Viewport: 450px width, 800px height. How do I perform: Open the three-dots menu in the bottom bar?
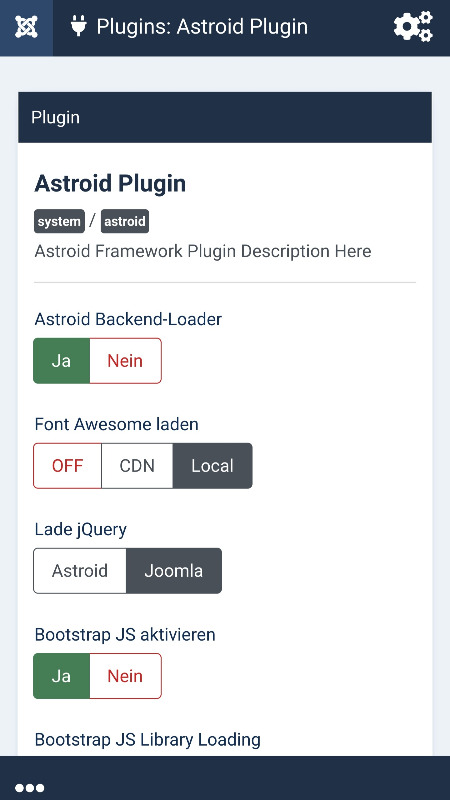pyautogui.click(x=30, y=788)
